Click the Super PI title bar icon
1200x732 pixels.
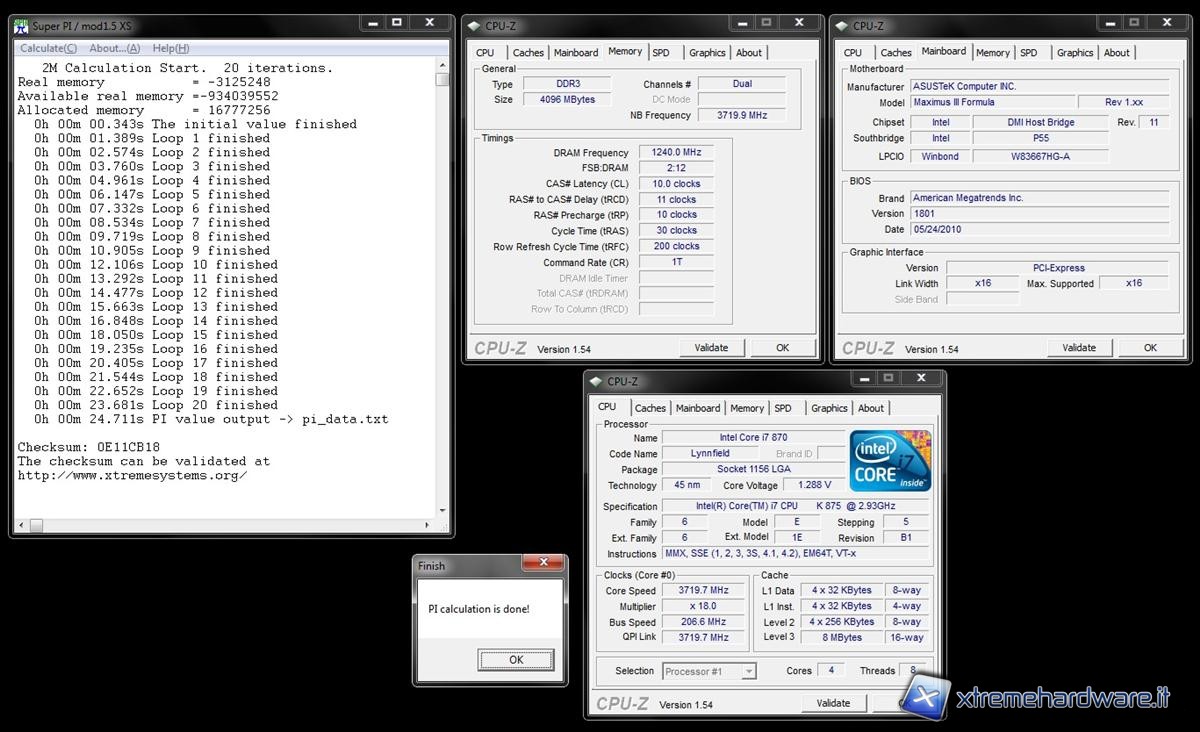pos(21,26)
